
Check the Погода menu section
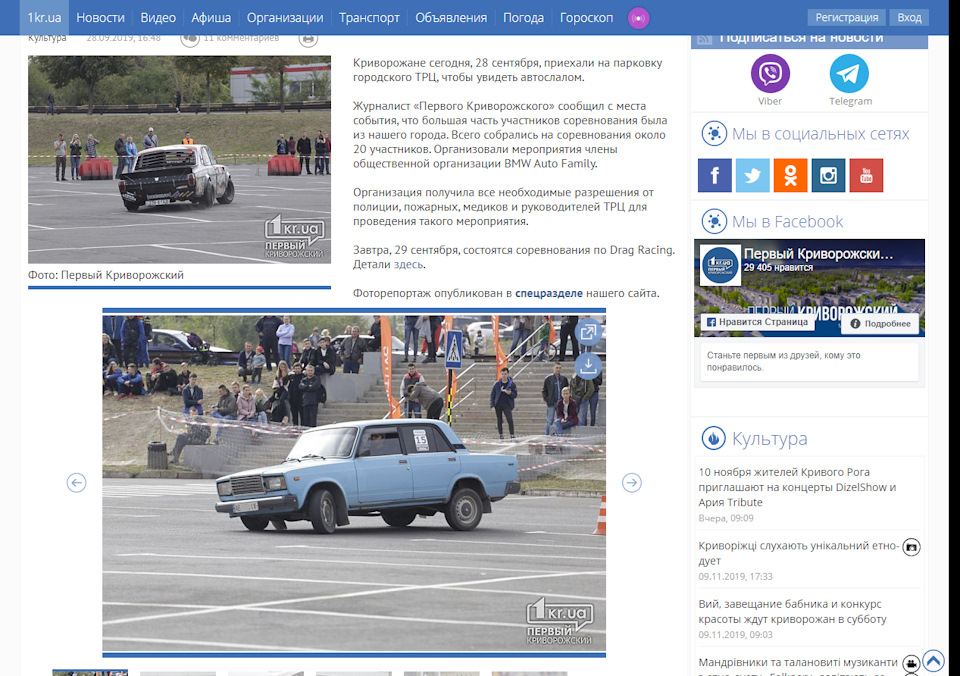coord(523,18)
